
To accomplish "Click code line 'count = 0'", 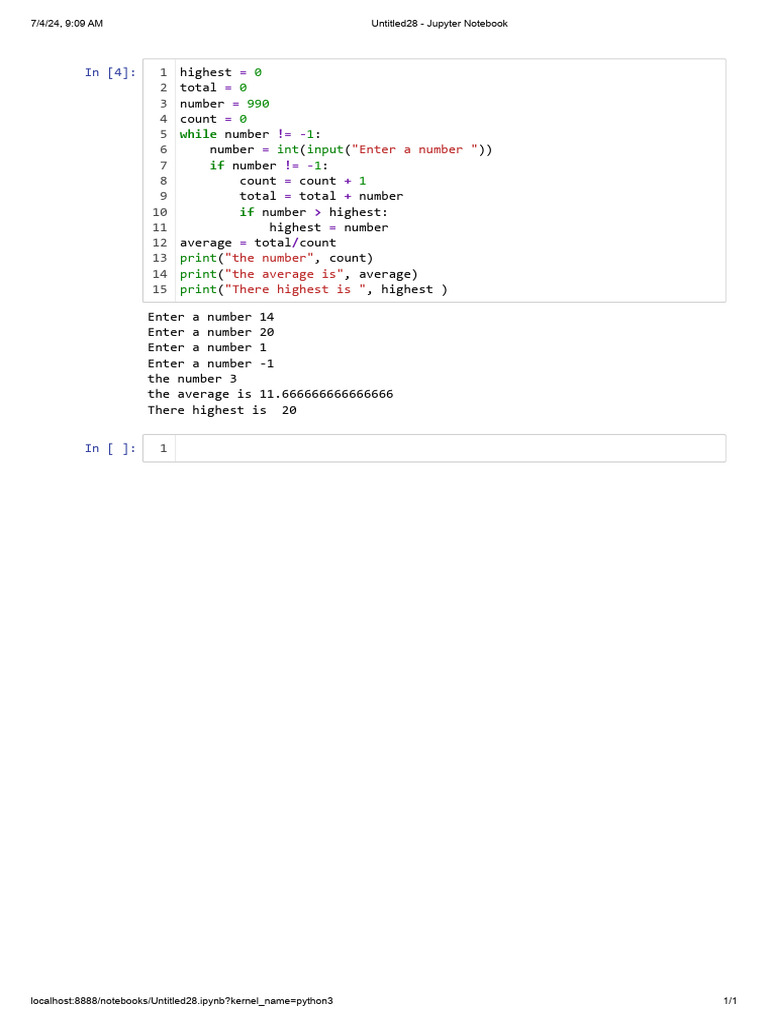I will [214, 119].
